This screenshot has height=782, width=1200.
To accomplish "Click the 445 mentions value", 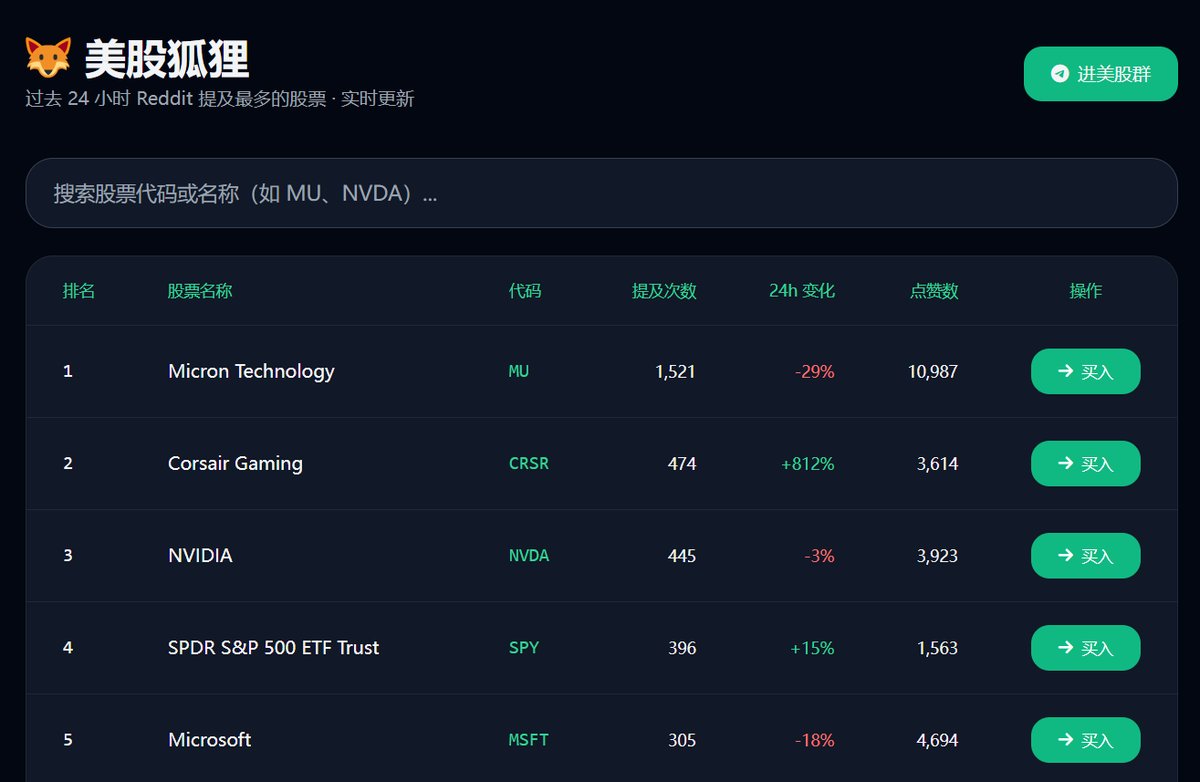I will coord(682,555).
